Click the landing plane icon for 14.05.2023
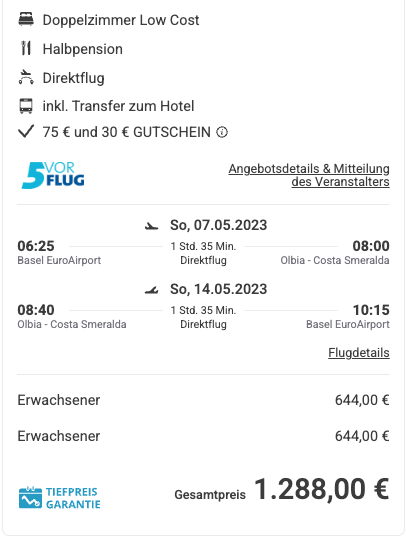 pyautogui.click(x=151, y=290)
